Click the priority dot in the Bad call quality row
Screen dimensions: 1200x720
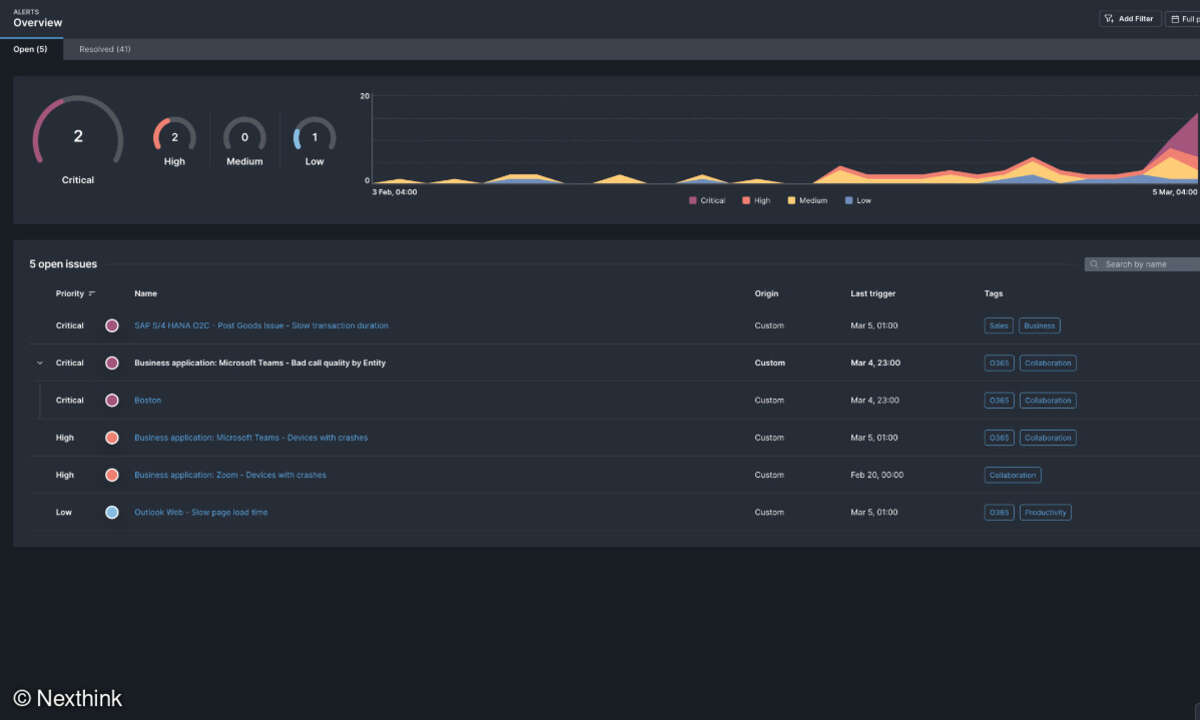point(112,363)
